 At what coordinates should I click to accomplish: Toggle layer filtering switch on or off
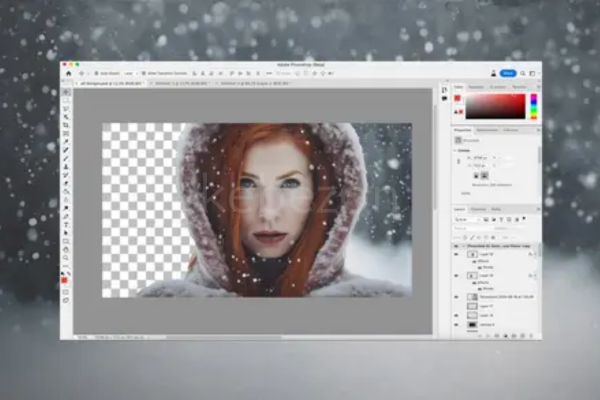(524, 219)
